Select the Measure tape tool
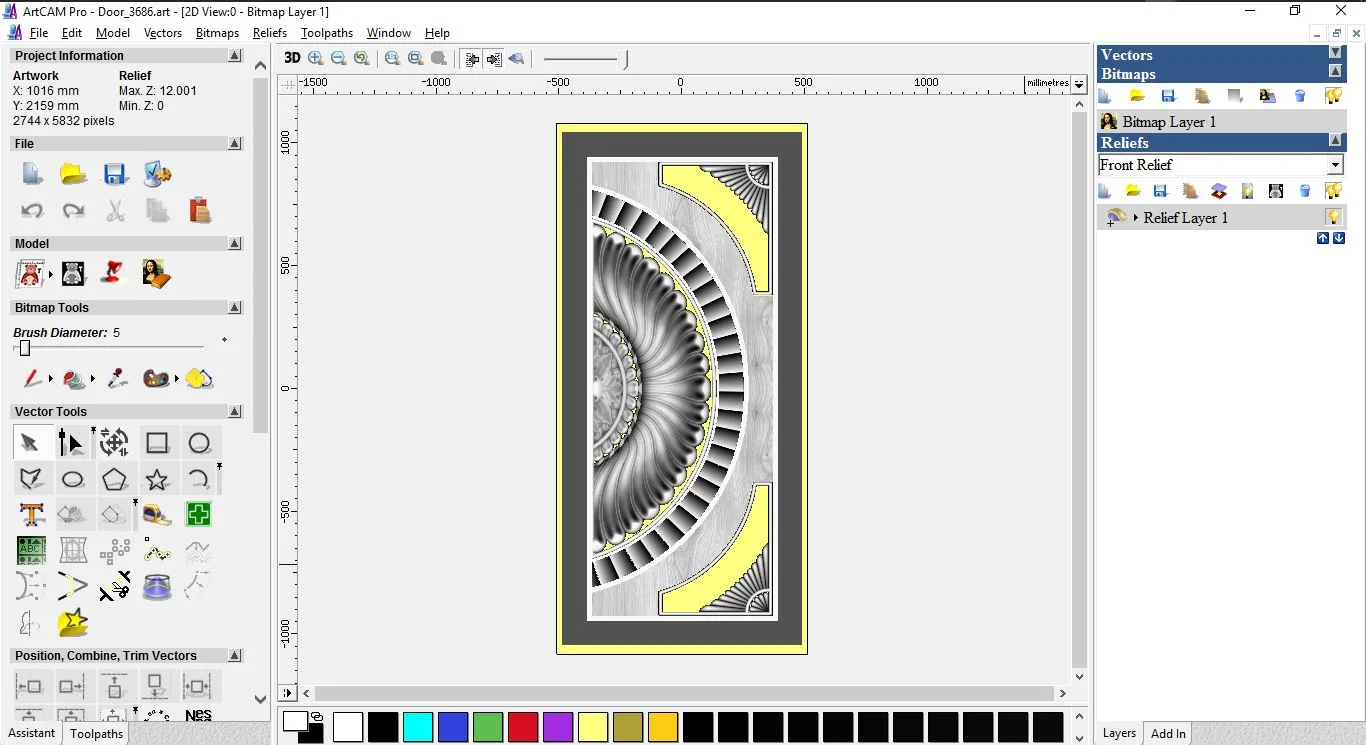 point(157,514)
